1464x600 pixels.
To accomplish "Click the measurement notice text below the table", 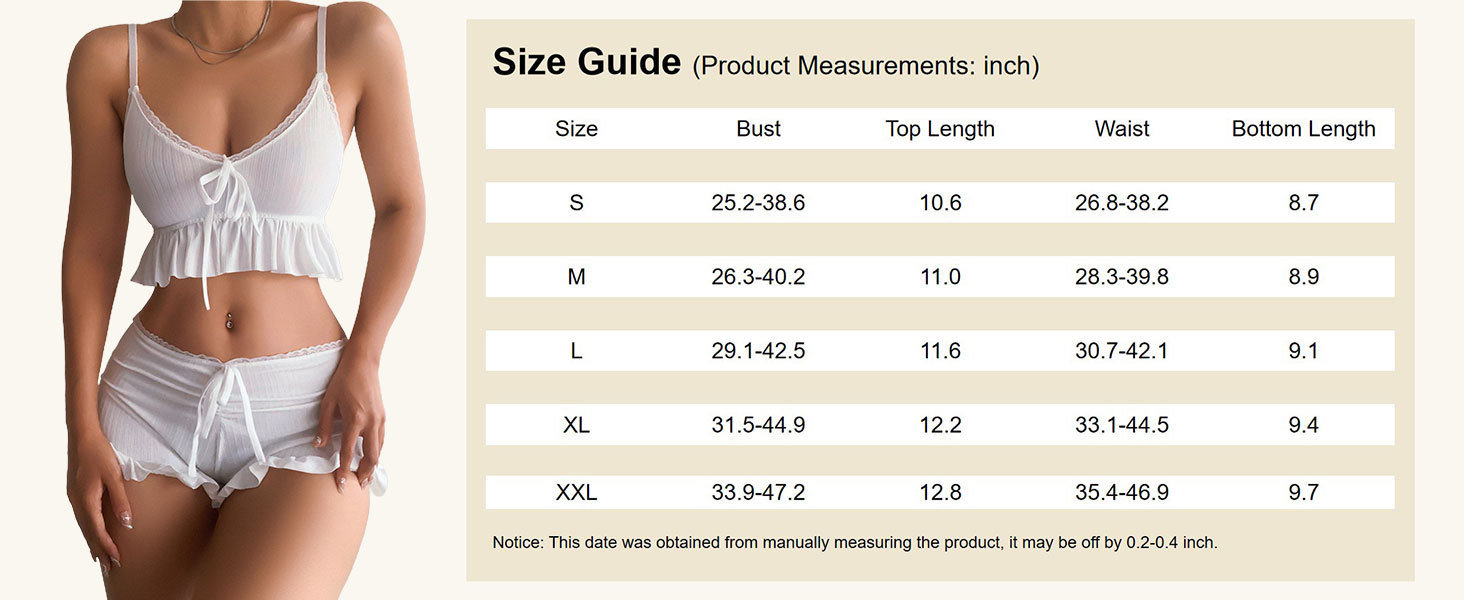I will point(854,543).
